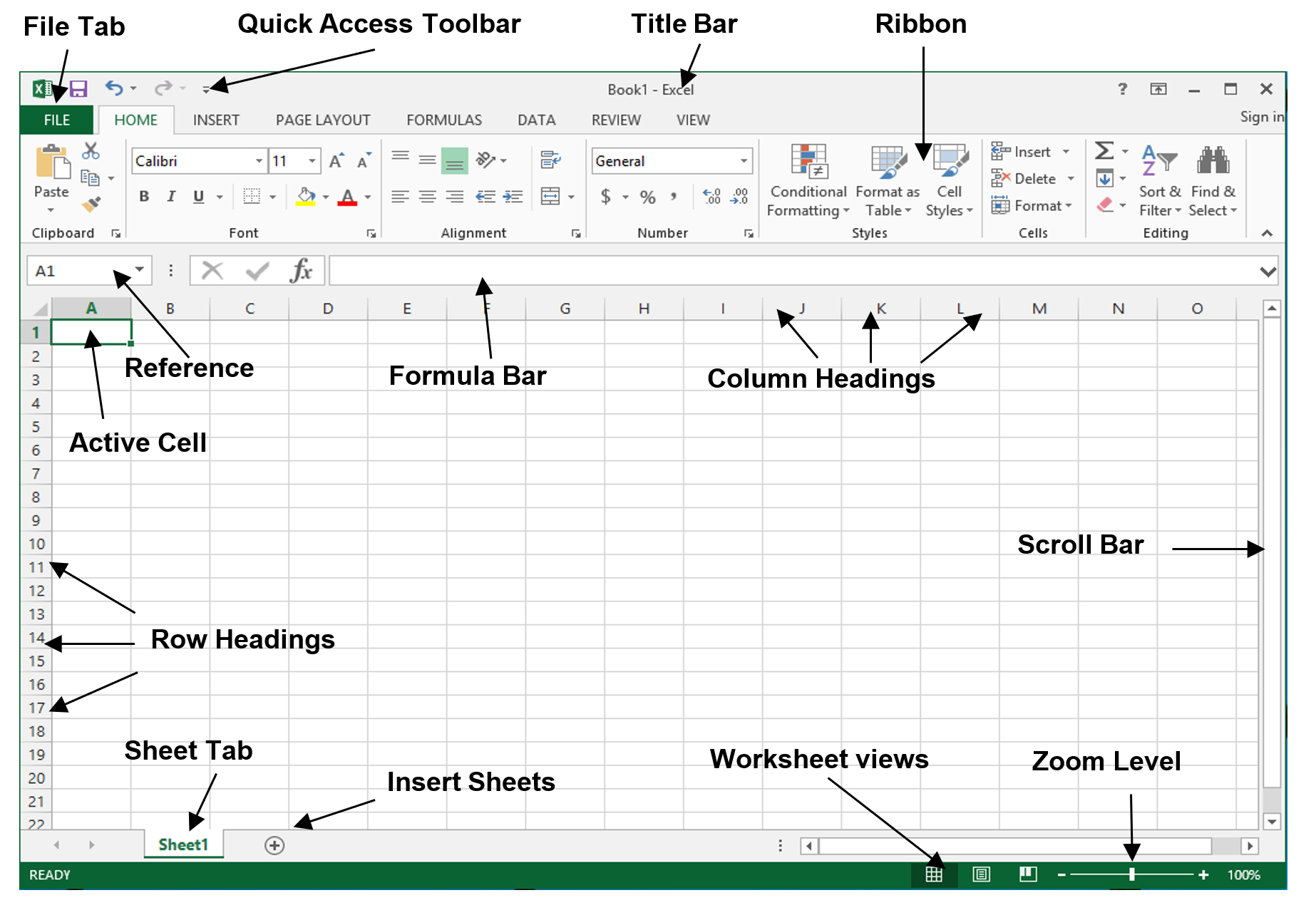1316x920 pixels.
Task: Toggle Bottom Align (highlighted green)
Action: point(455,161)
